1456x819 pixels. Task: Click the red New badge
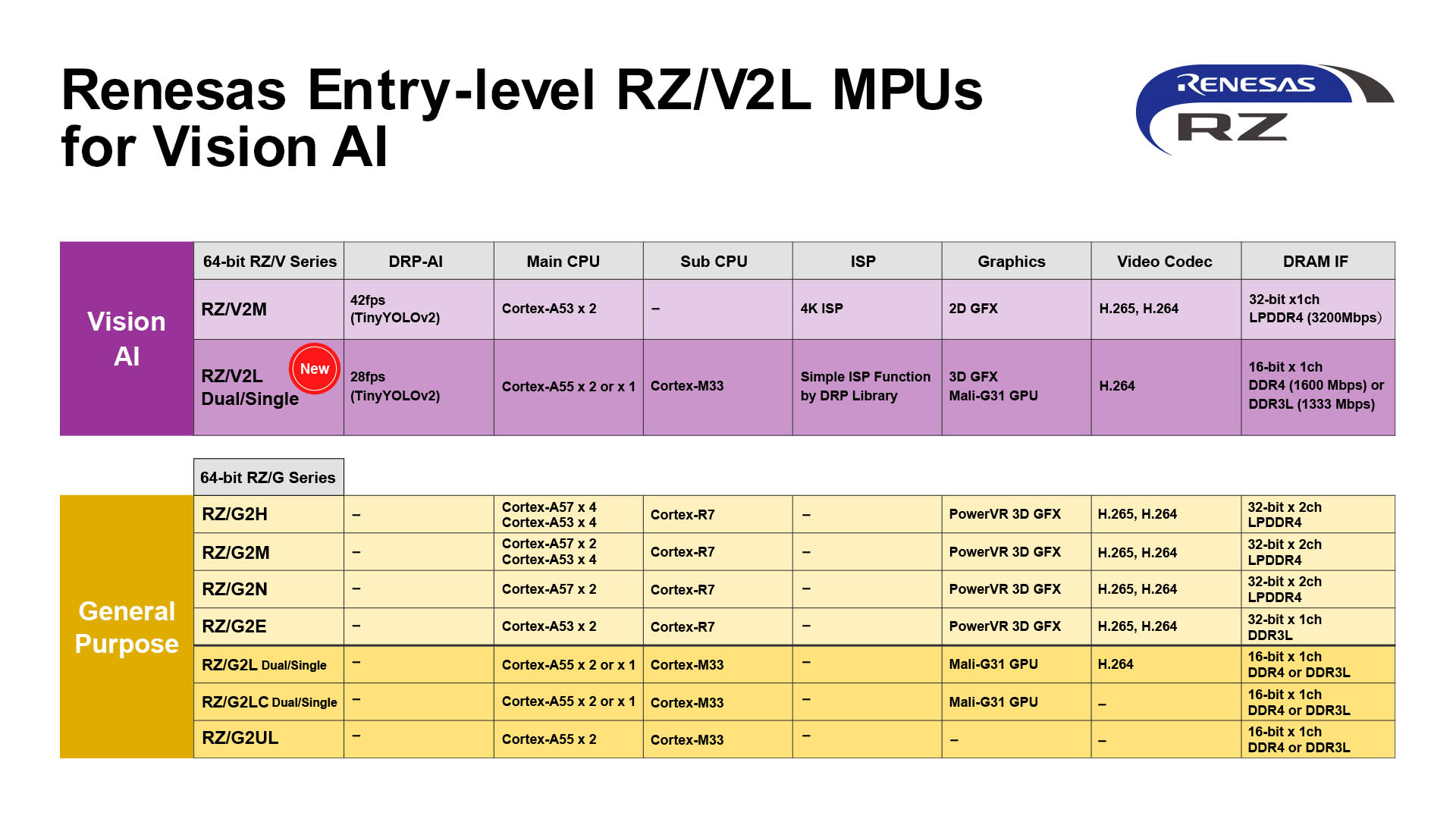[314, 369]
